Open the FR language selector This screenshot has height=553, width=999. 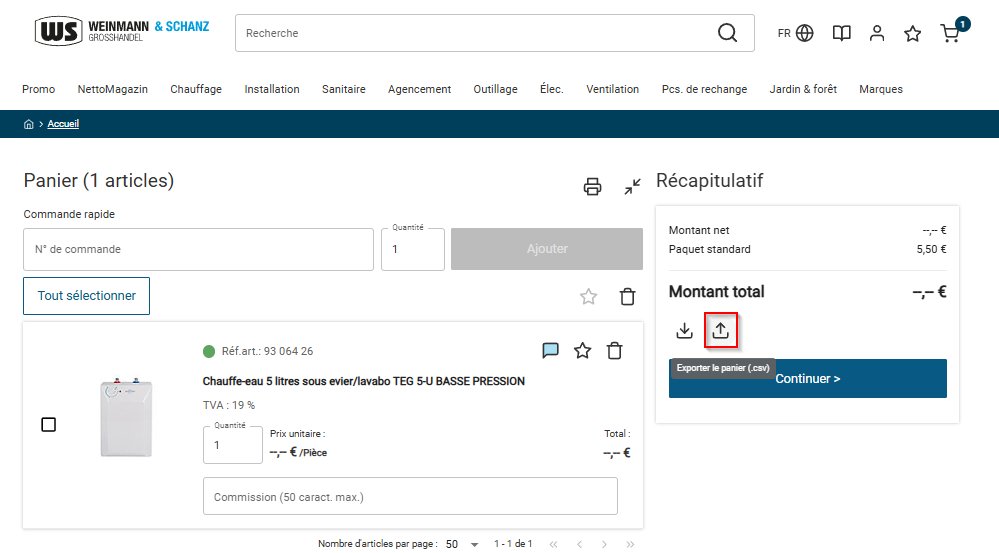[x=795, y=33]
